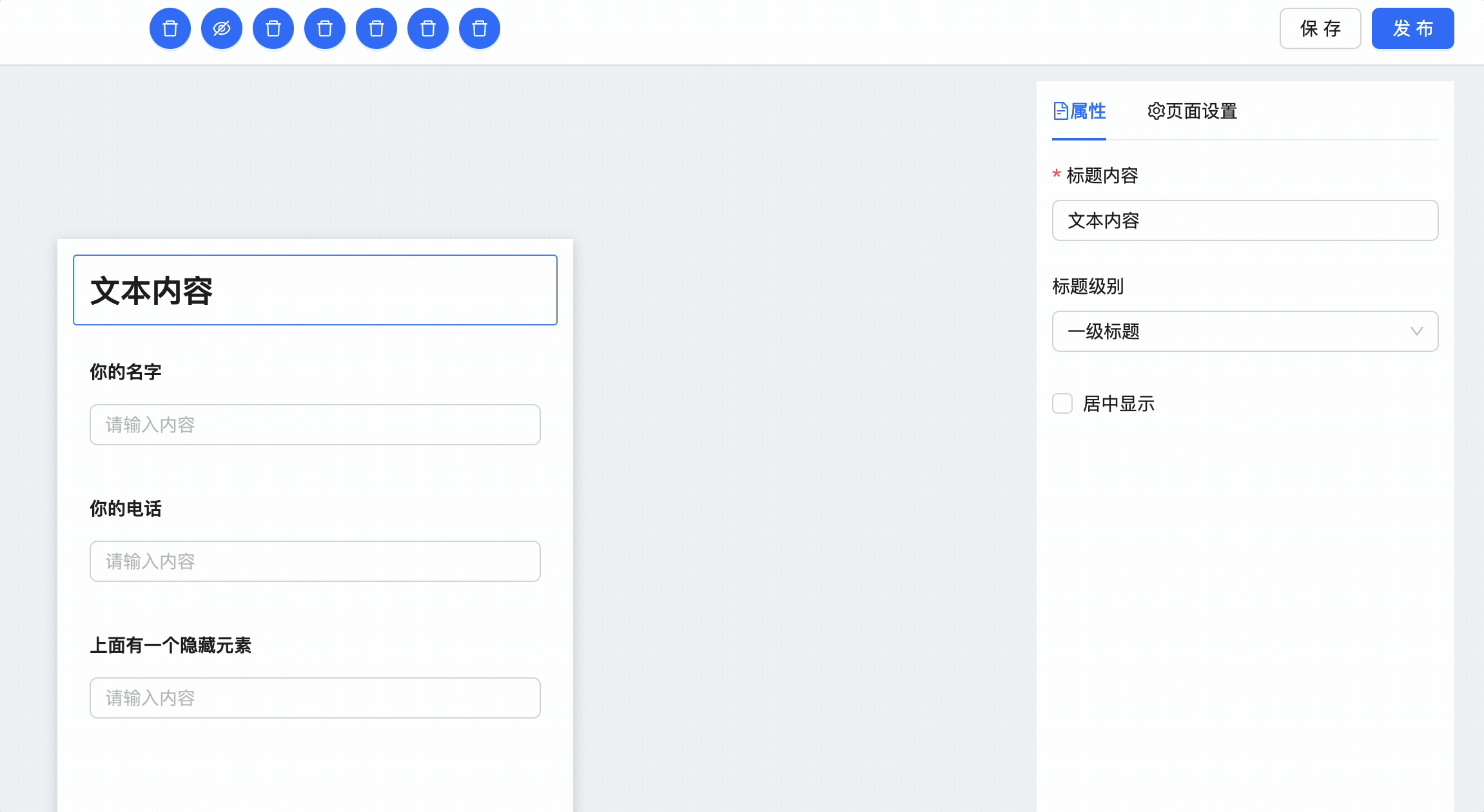Click the input under 你的名字
1484x812 pixels.
(315, 425)
